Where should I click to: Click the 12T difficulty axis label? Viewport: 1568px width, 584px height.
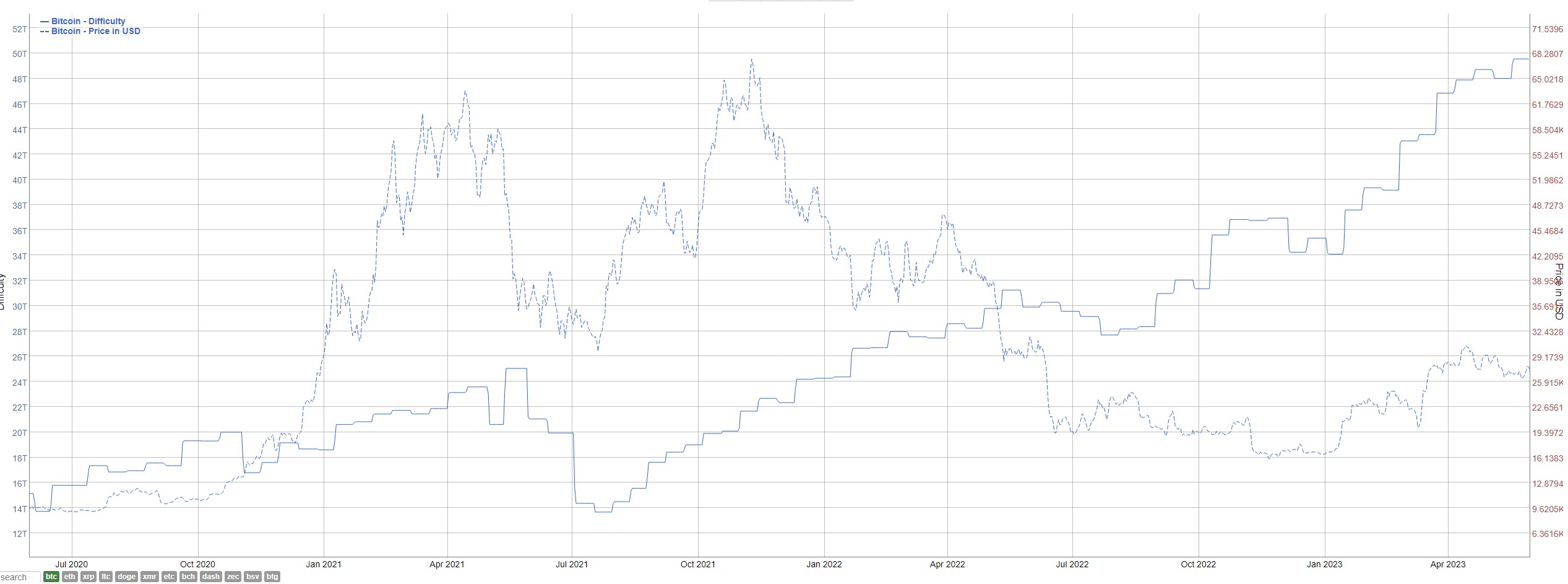tap(20, 534)
